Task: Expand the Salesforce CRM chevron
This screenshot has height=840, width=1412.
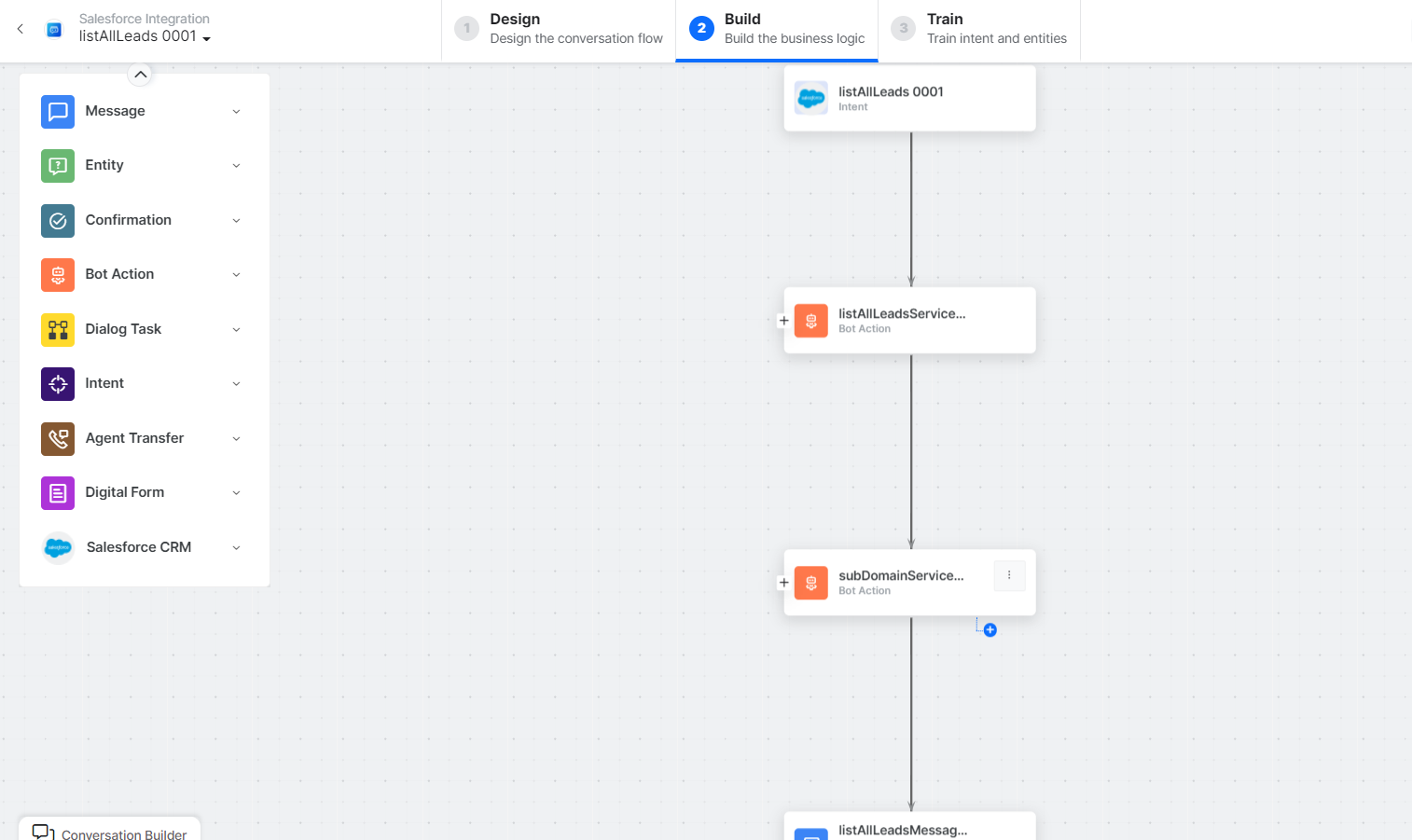Action: tap(236, 548)
